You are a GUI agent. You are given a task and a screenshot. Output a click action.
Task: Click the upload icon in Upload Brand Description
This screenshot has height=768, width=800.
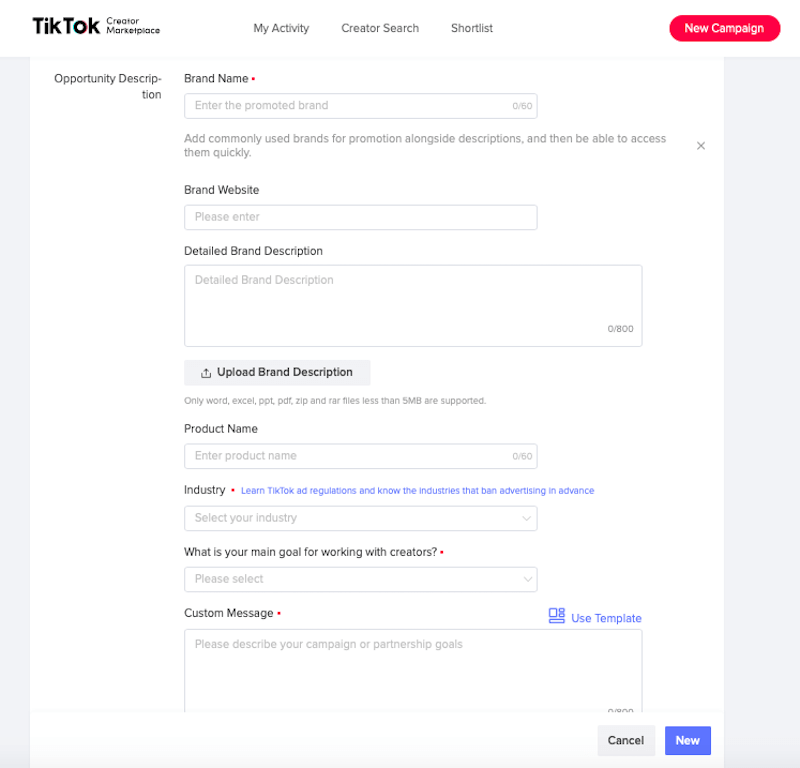click(x=206, y=373)
